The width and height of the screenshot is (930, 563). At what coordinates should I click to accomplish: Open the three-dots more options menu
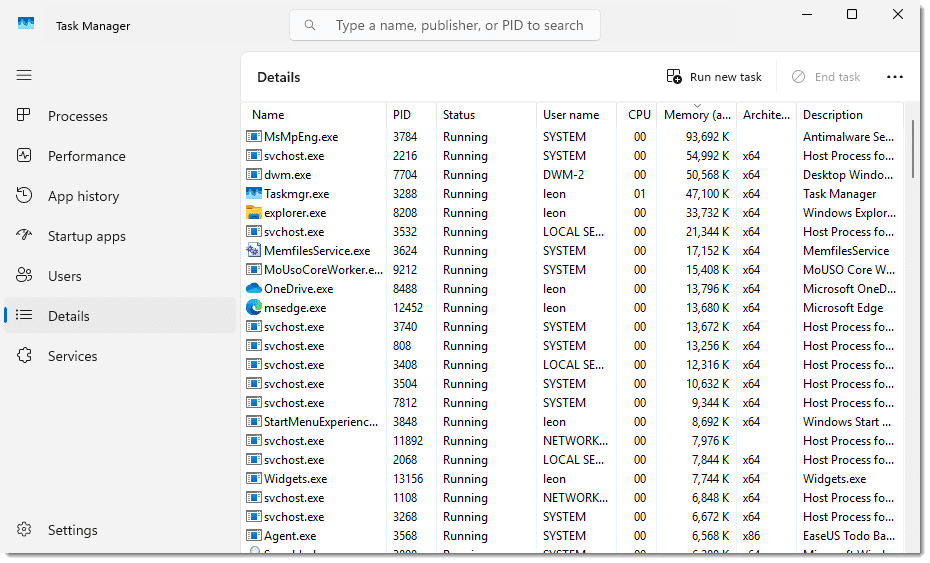click(894, 77)
